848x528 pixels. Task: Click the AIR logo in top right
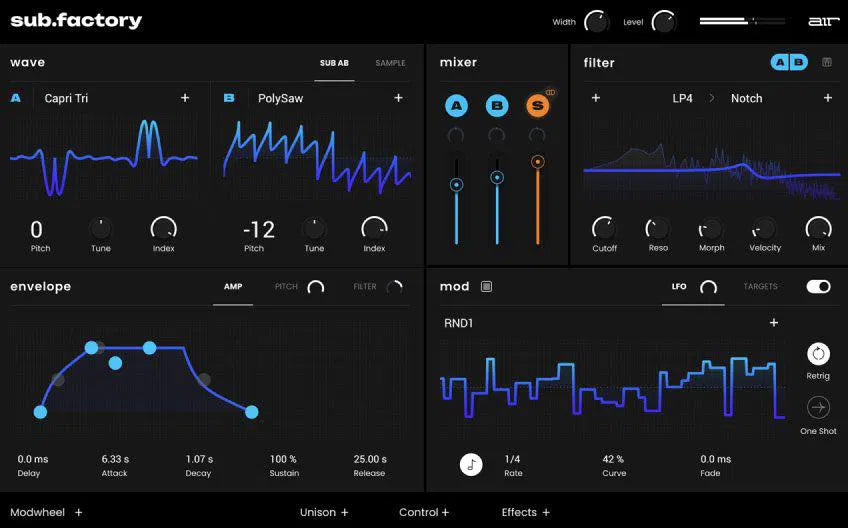[820, 21]
